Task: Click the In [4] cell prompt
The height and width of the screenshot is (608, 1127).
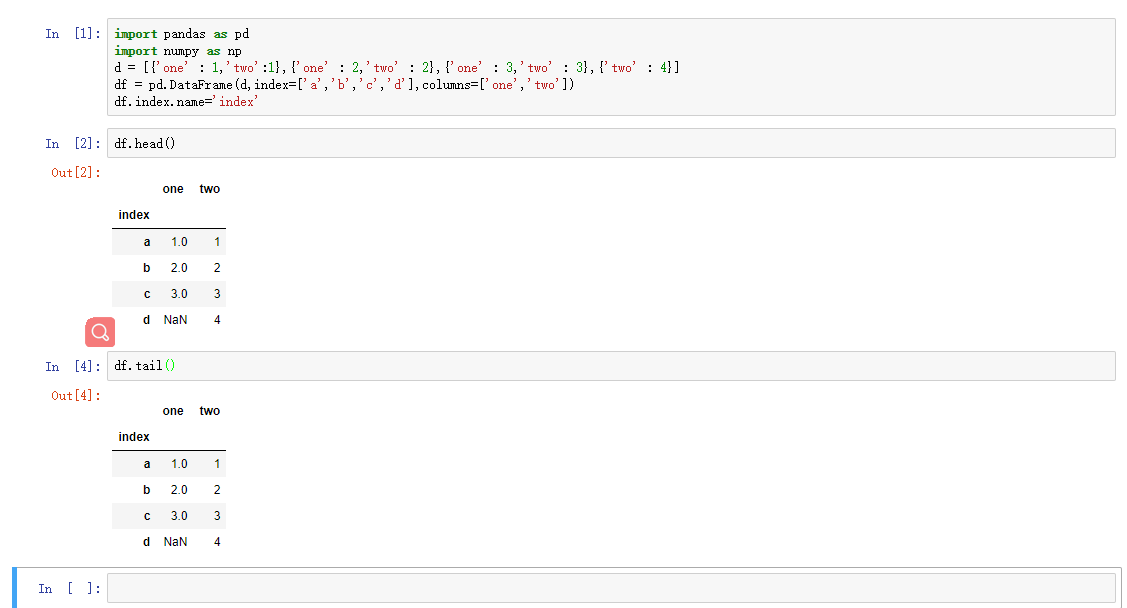Action: [x=72, y=367]
